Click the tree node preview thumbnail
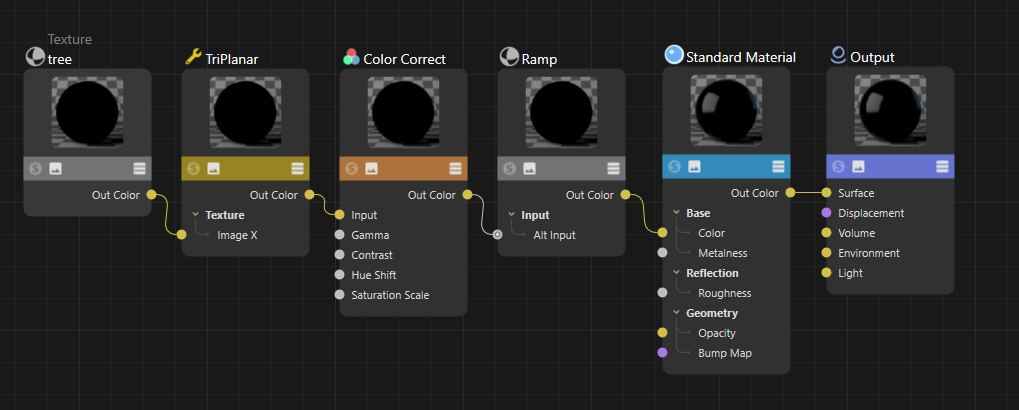The width and height of the screenshot is (1019, 410). (x=87, y=112)
